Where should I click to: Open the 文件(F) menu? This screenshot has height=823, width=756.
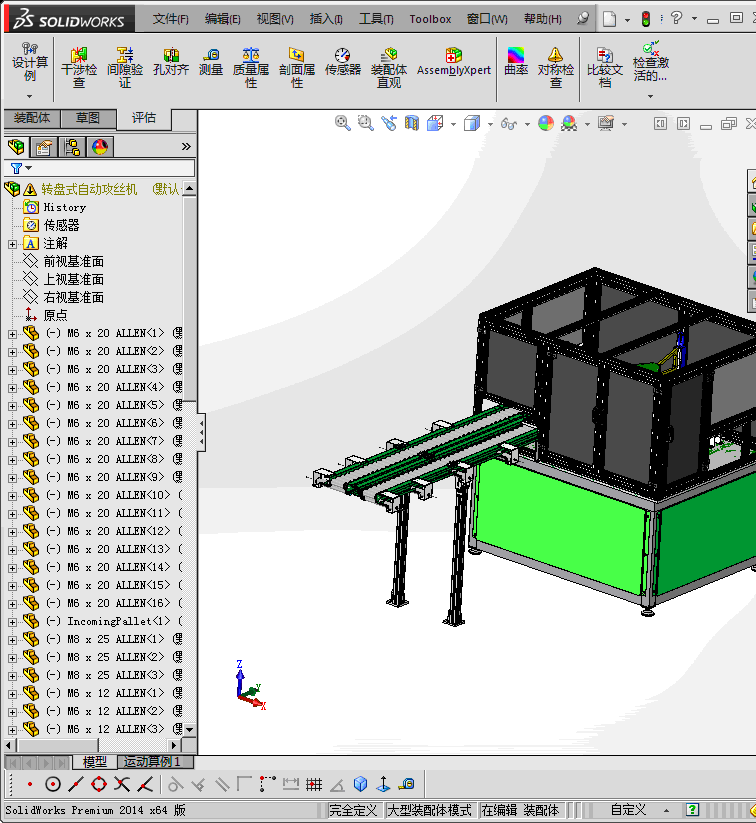point(171,19)
